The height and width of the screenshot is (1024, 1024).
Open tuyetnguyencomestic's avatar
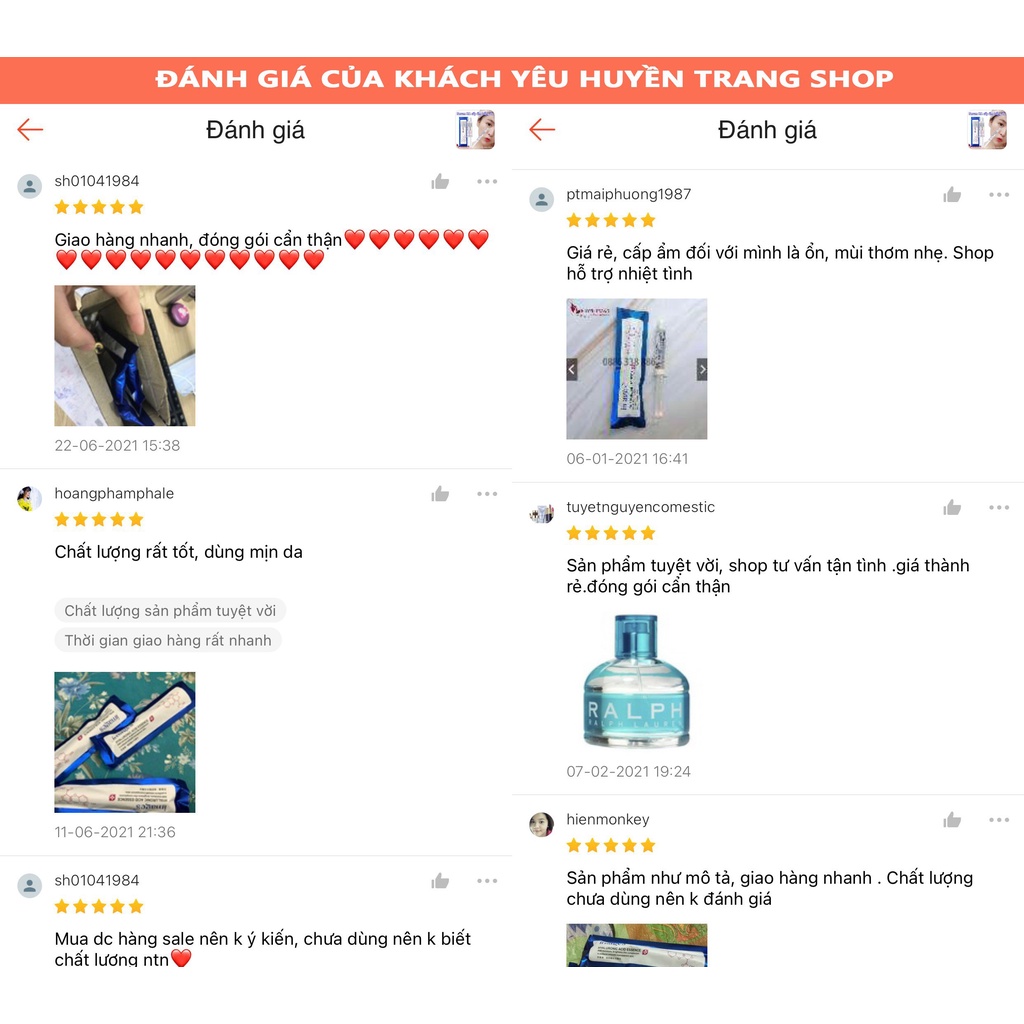tap(541, 513)
